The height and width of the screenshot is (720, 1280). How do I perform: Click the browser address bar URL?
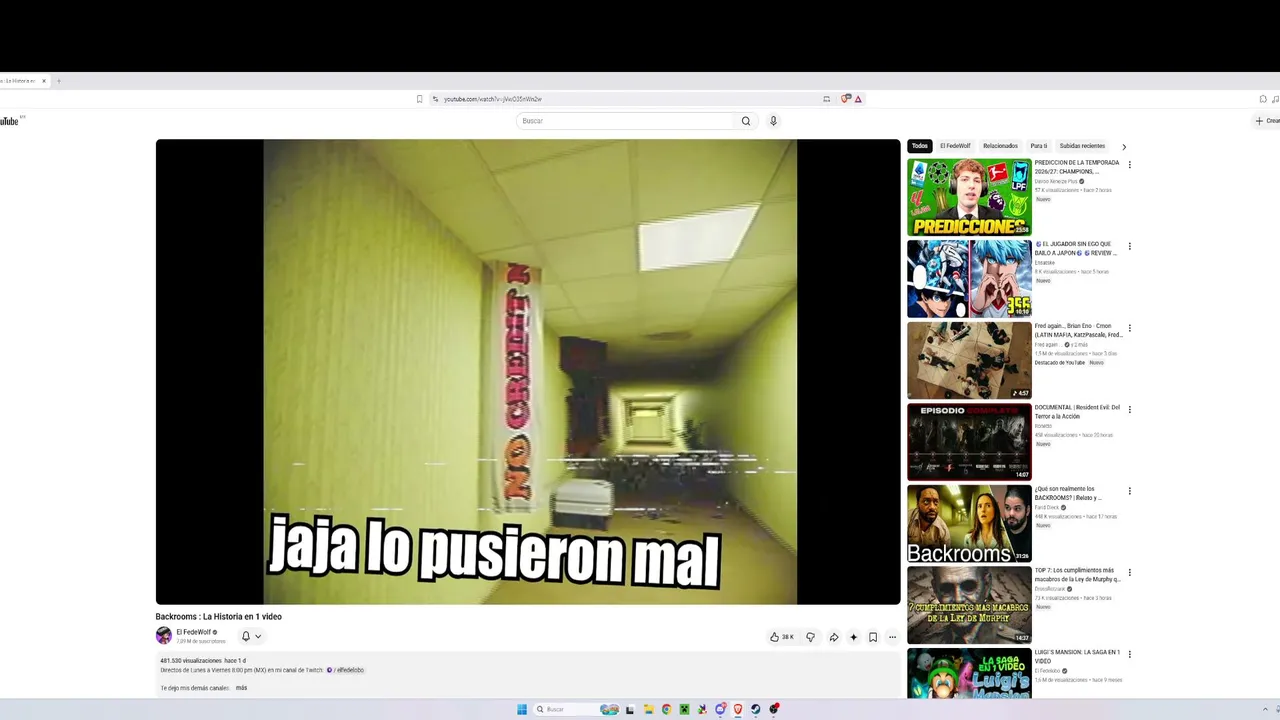coord(492,99)
